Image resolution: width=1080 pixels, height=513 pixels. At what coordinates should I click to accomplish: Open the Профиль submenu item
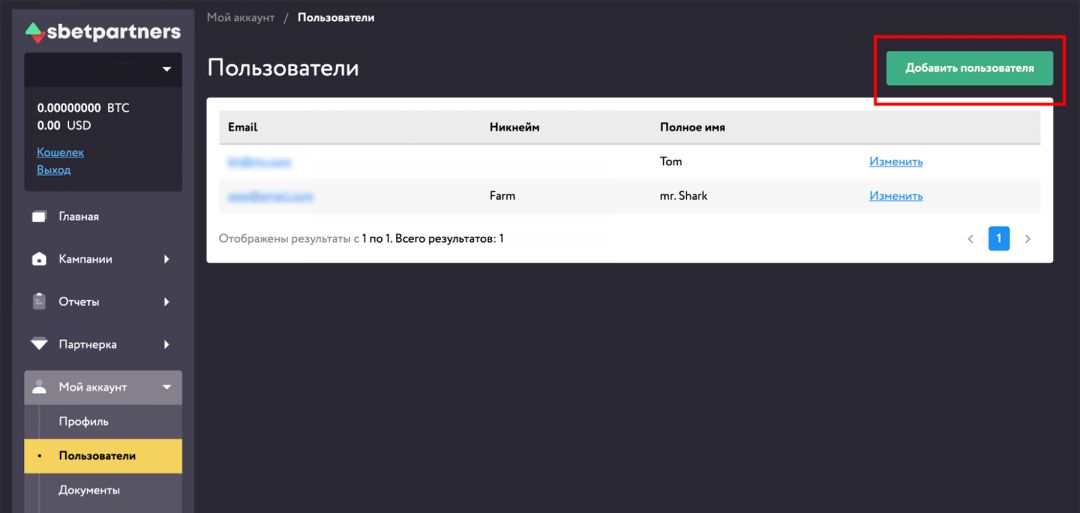[83, 421]
